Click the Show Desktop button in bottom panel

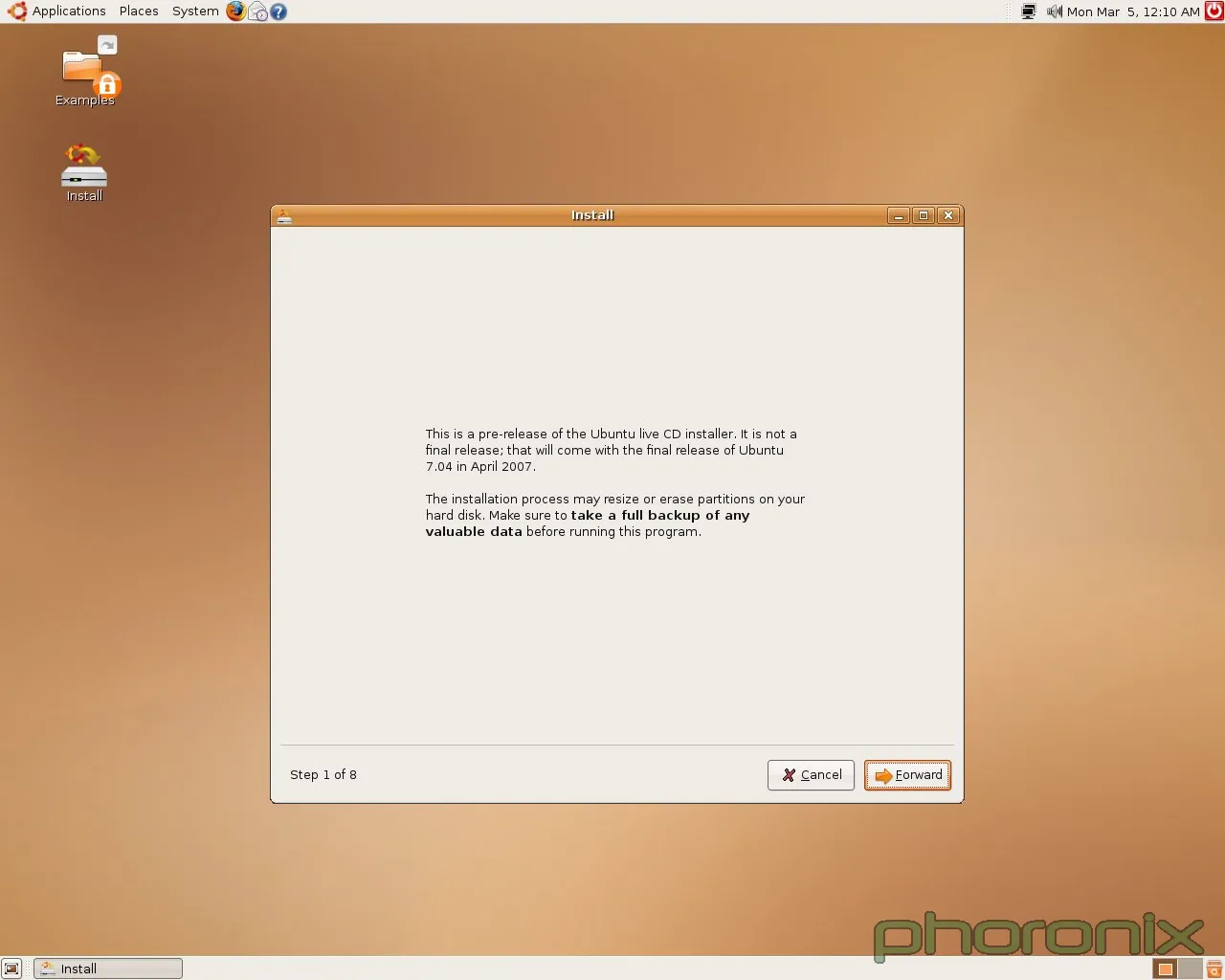tap(11, 969)
